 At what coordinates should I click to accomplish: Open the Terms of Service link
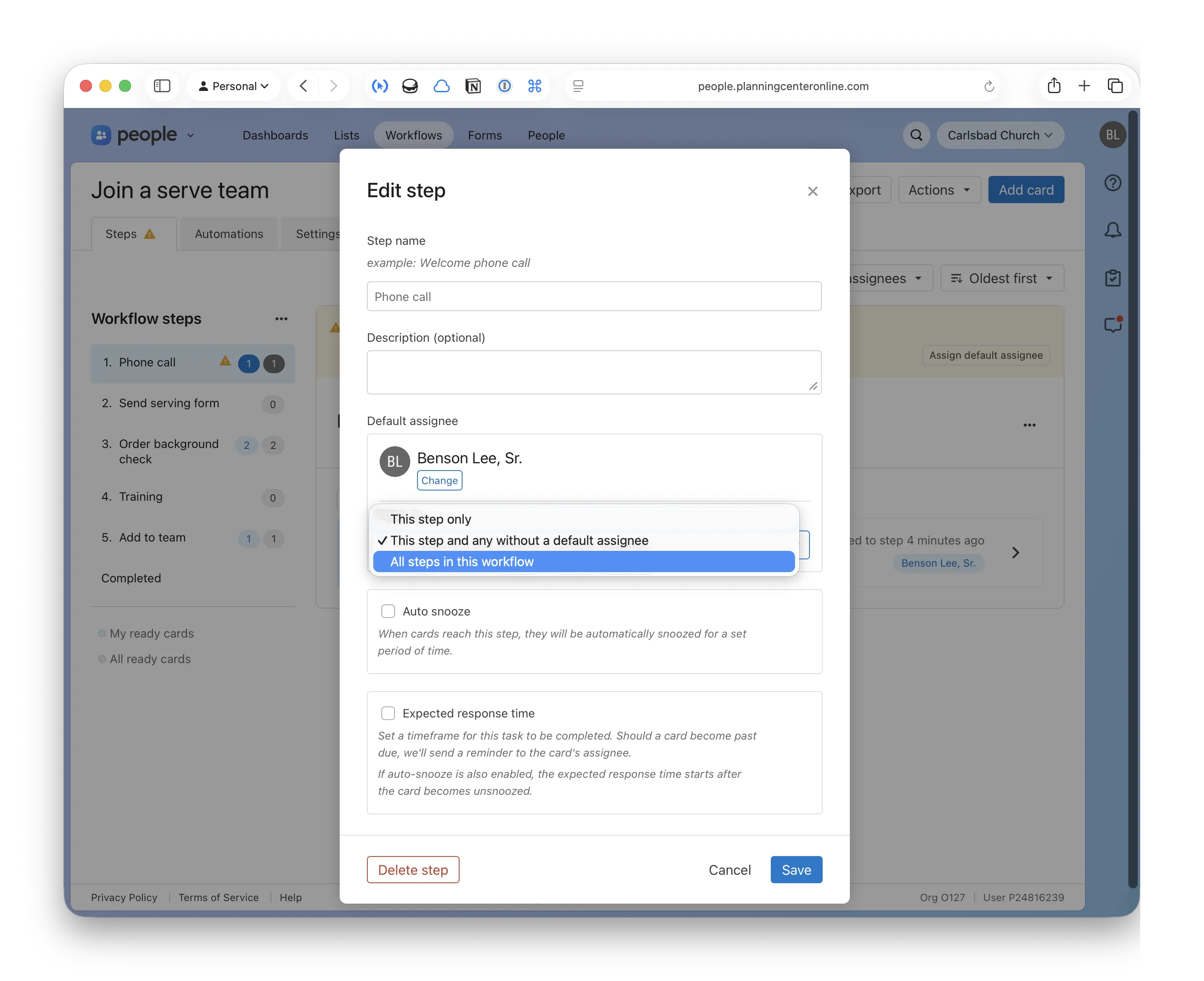218,897
